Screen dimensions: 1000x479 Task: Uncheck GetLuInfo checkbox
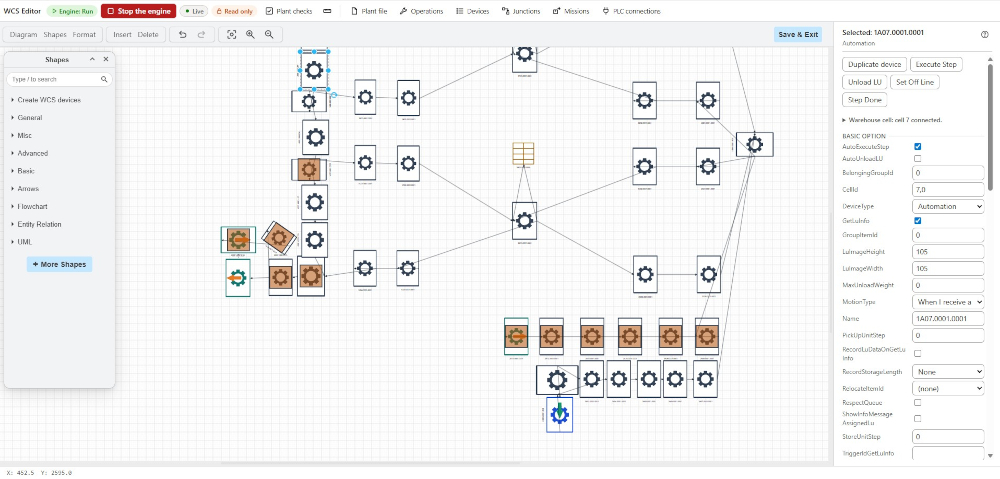[x=918, y=220]
